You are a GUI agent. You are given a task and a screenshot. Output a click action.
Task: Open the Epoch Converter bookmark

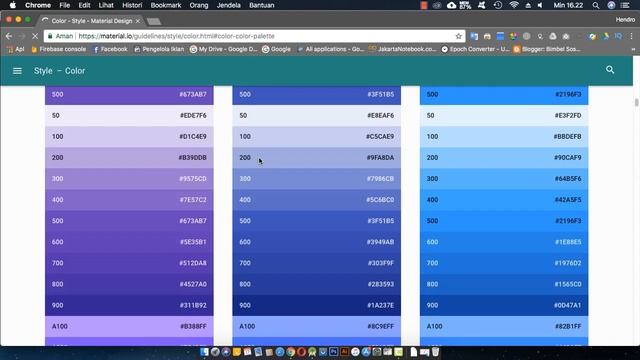point(475,49)
